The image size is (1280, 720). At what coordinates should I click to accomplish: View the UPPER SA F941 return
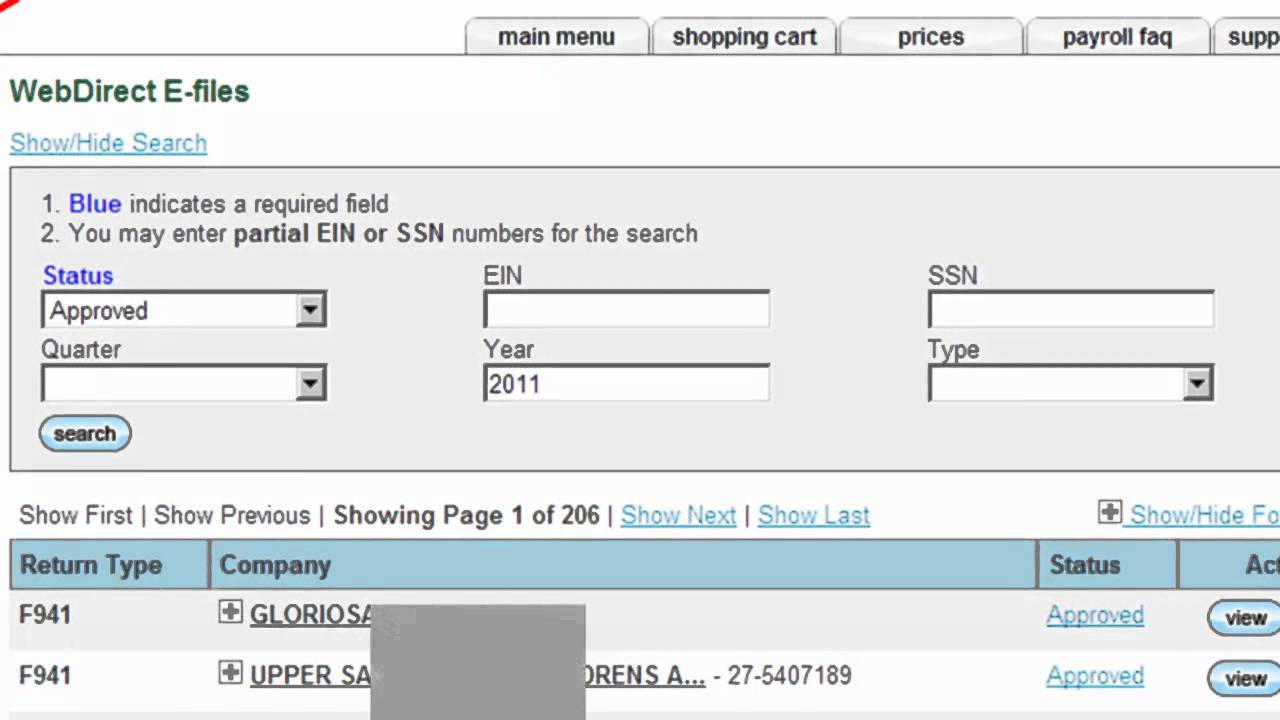point(1244,679)
